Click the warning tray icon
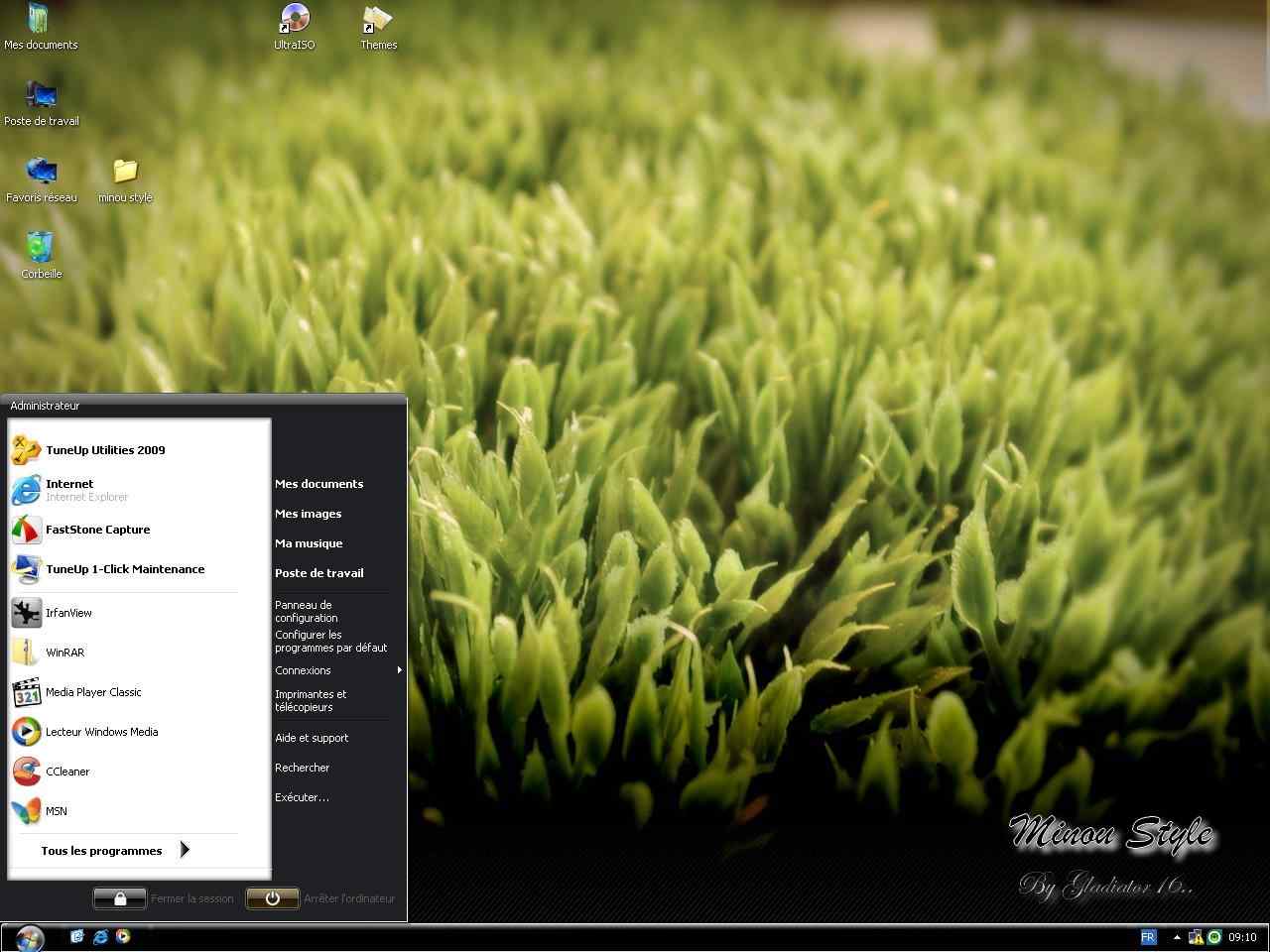 1196,937
